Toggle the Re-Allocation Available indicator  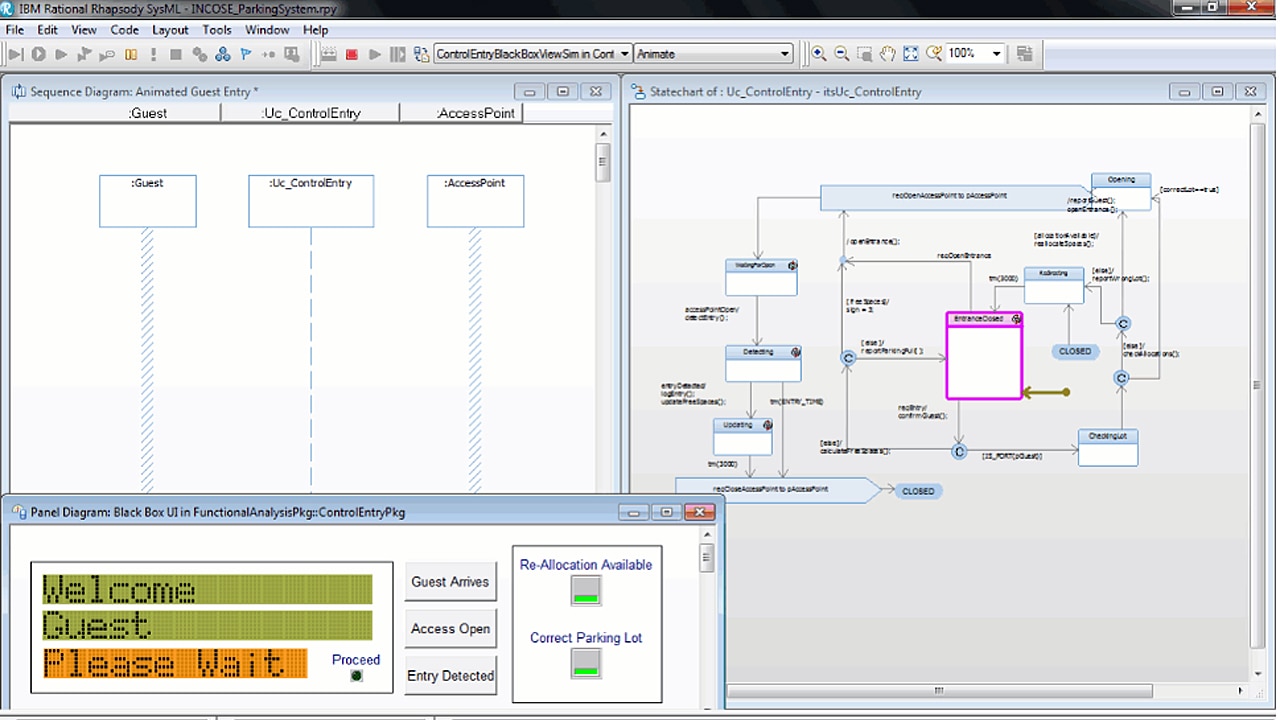point(586,590)
